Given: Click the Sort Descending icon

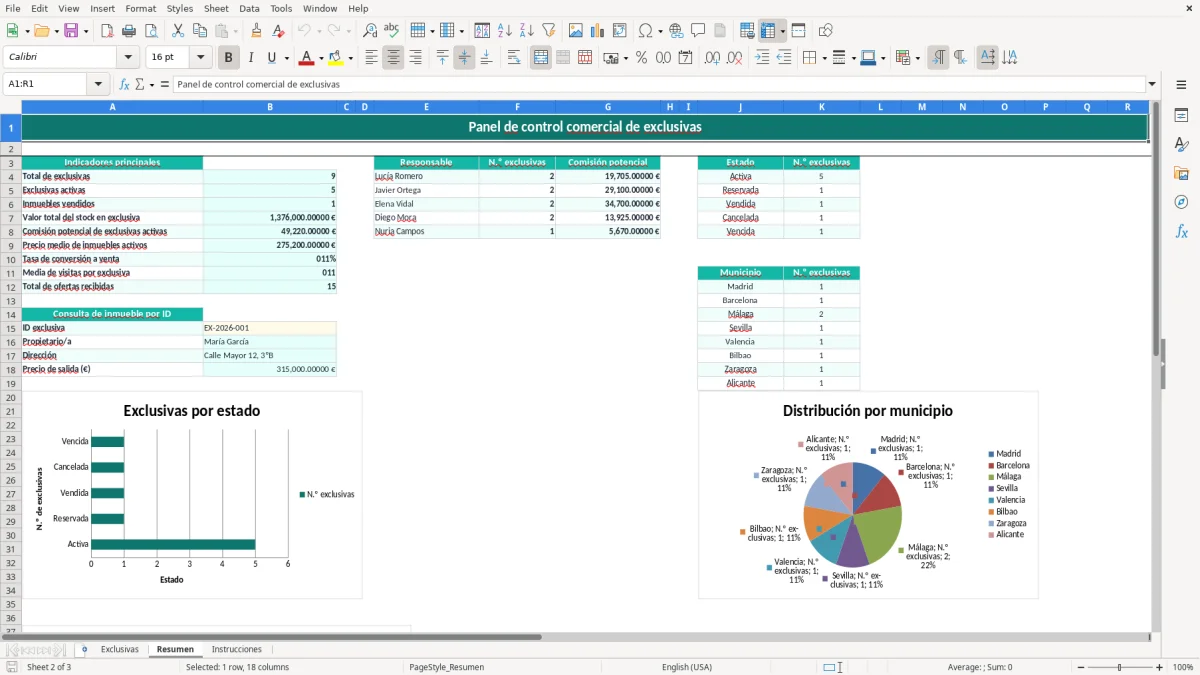Looking at the screenshot, I should (526, 31).
